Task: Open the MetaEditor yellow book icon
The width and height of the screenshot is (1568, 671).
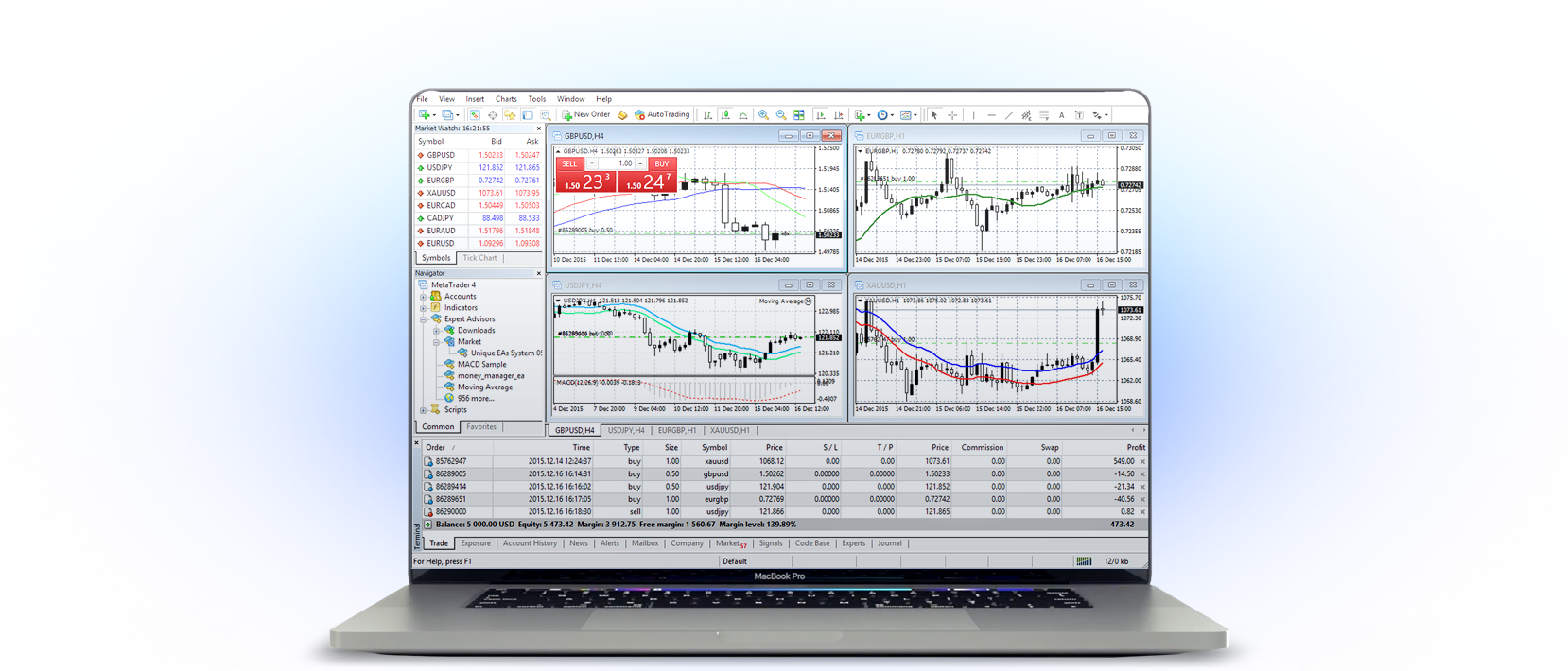Action: pyautogui.click(x=622, y=115)
